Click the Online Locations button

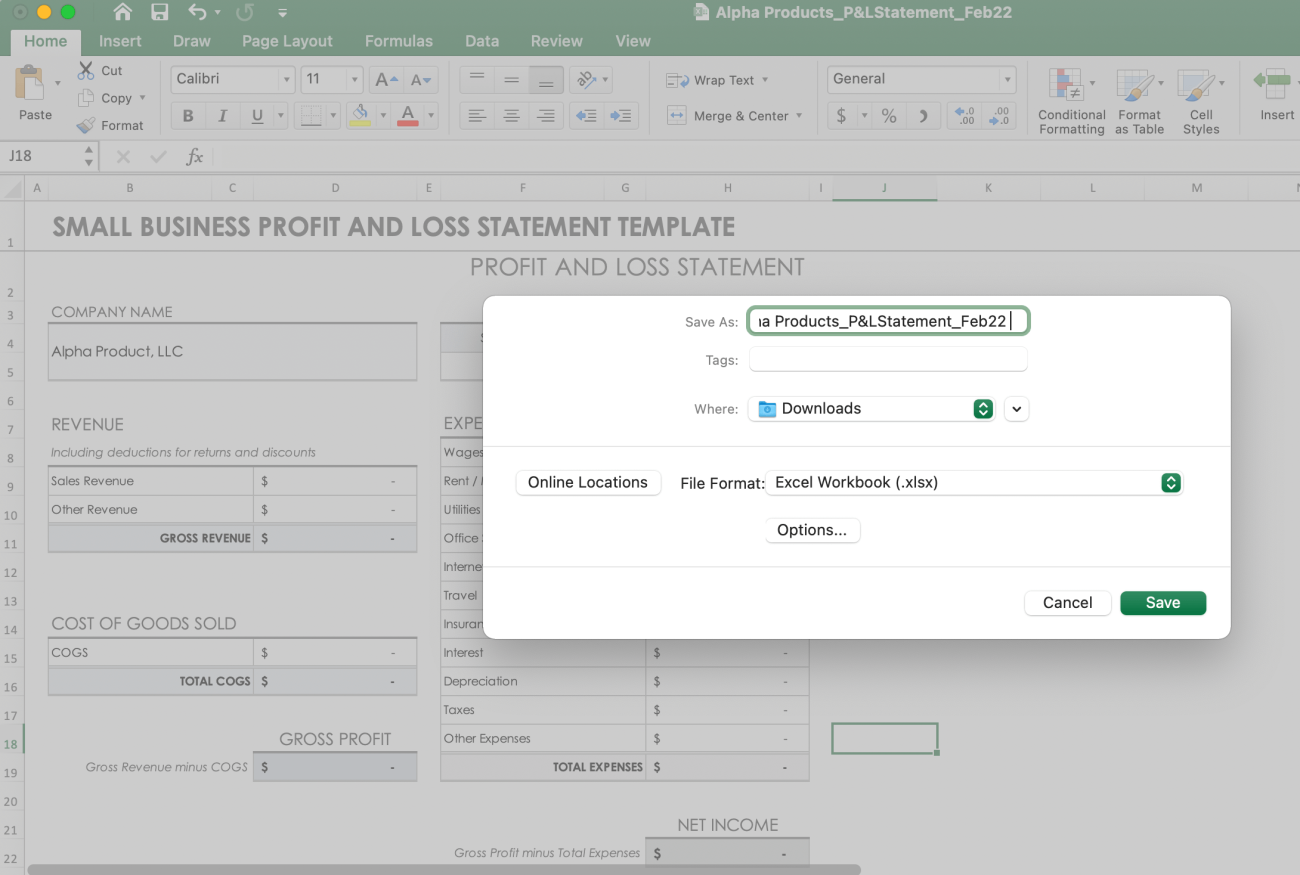click(588, 482)
